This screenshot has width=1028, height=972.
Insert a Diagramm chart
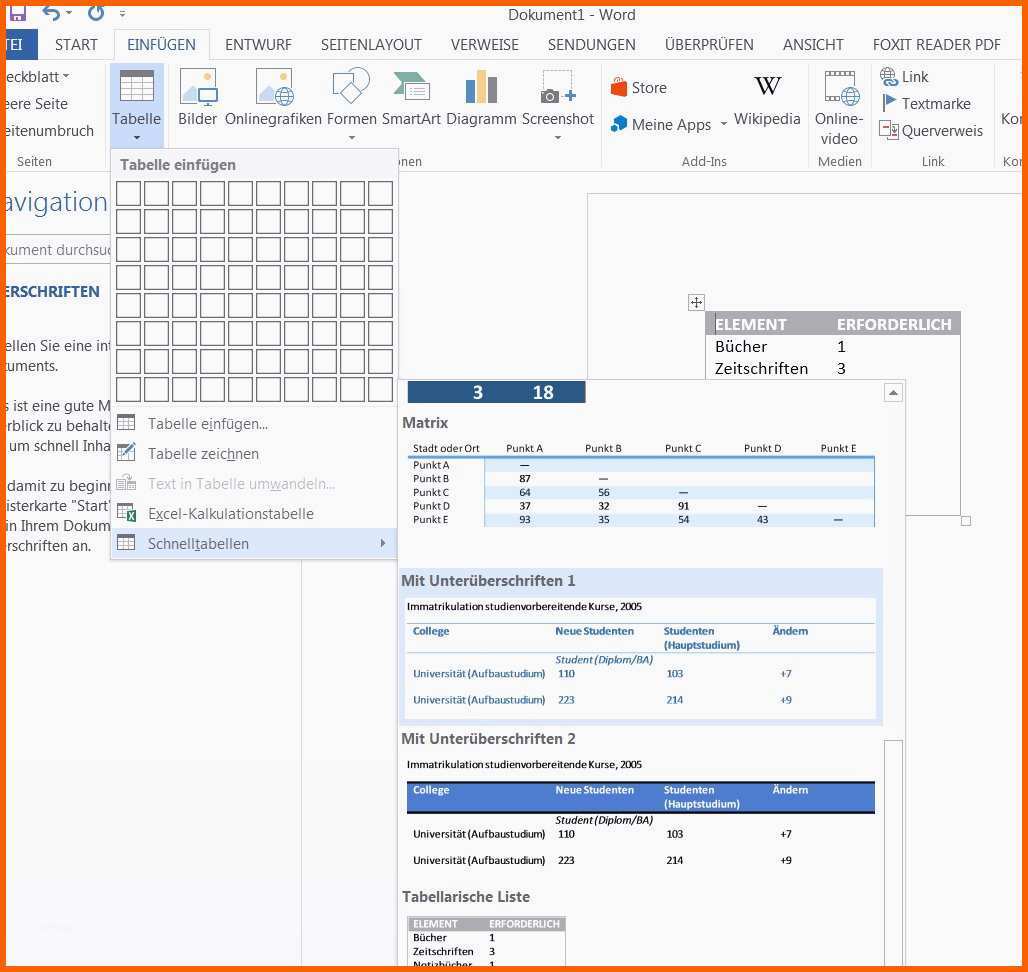[x=481, y=88]
